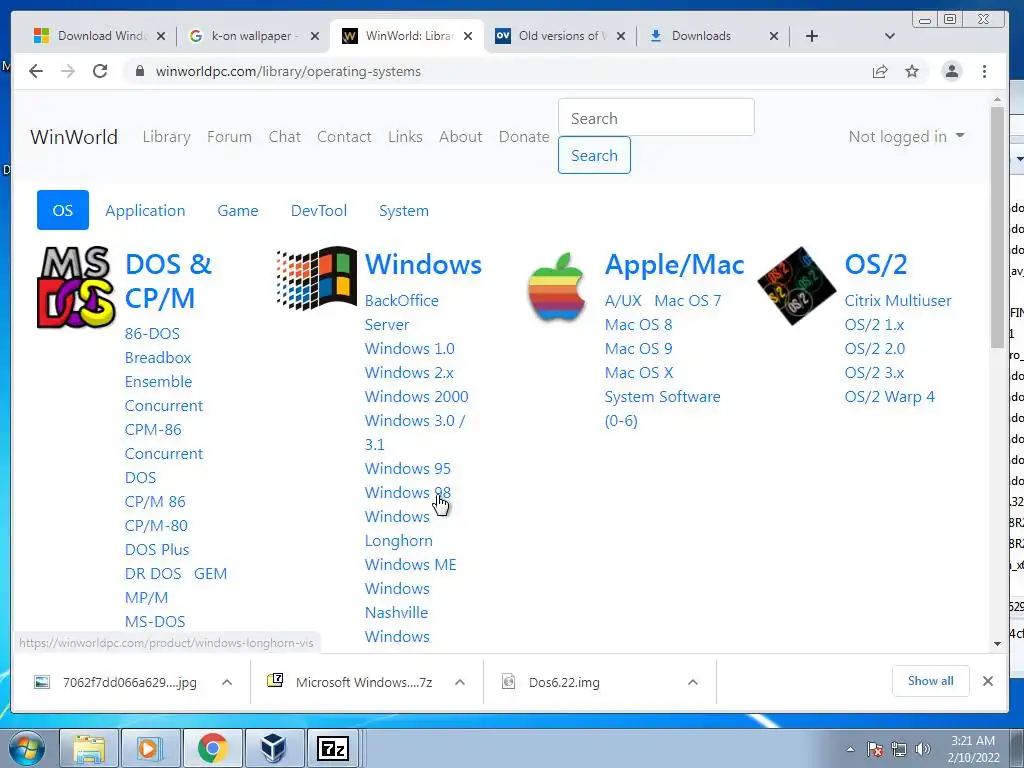Click the Search button

594,155
